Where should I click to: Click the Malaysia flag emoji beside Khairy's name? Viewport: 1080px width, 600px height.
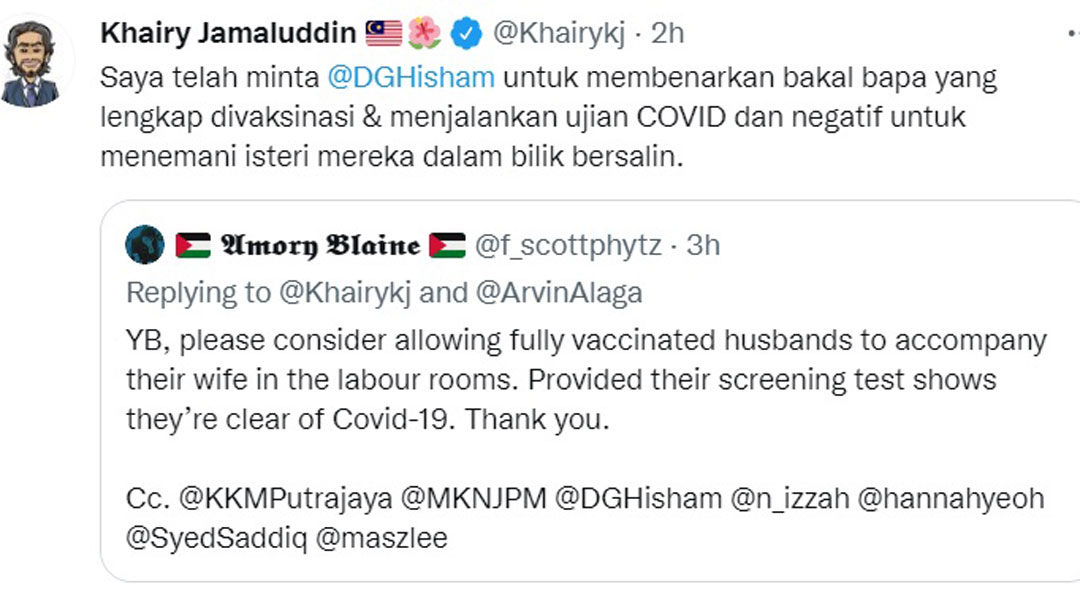(x=384, y=33)
